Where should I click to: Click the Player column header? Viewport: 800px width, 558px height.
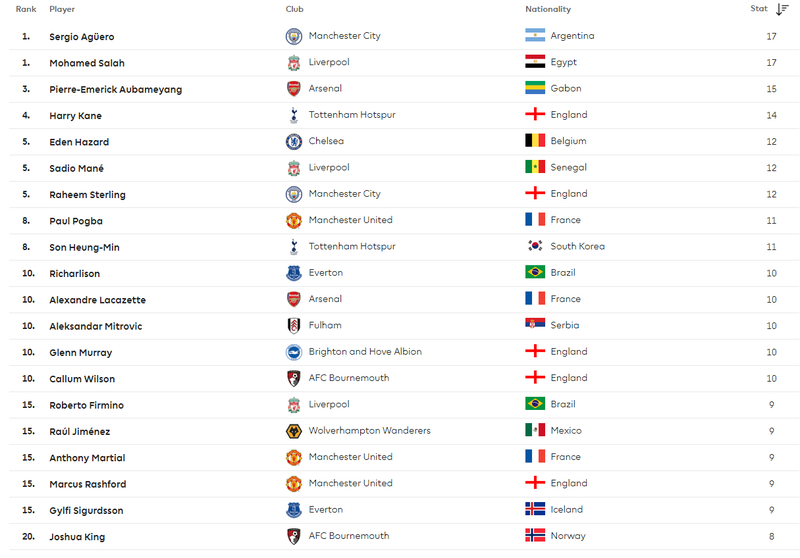(x=62, y=9)
